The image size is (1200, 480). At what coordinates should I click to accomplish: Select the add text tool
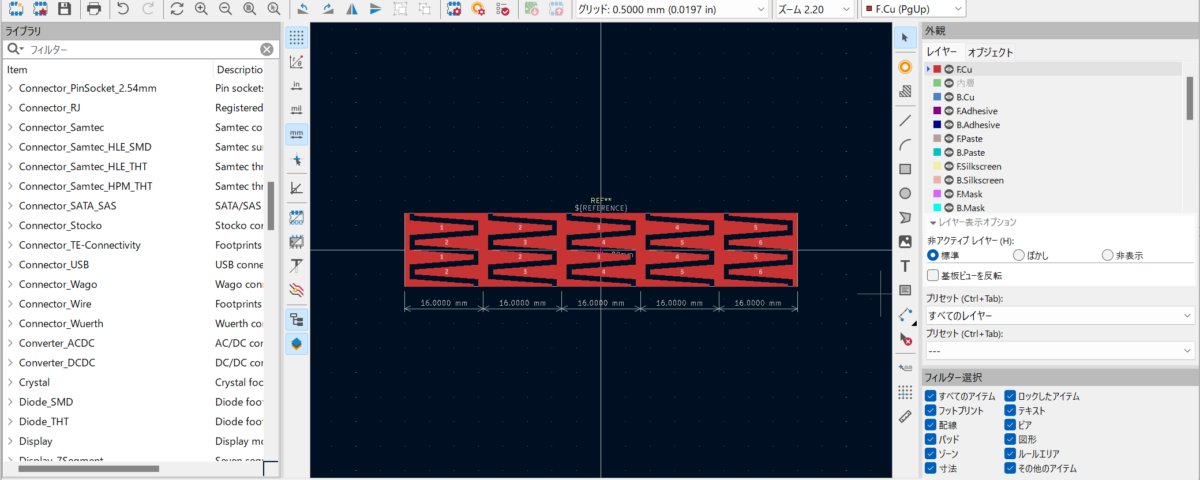pyautogui.click(x=905, y=266)
